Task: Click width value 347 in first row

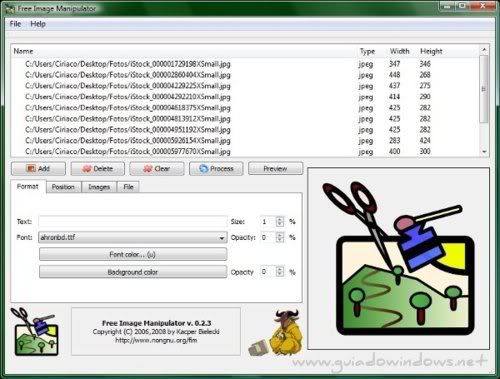Action: tap(394, 63)
